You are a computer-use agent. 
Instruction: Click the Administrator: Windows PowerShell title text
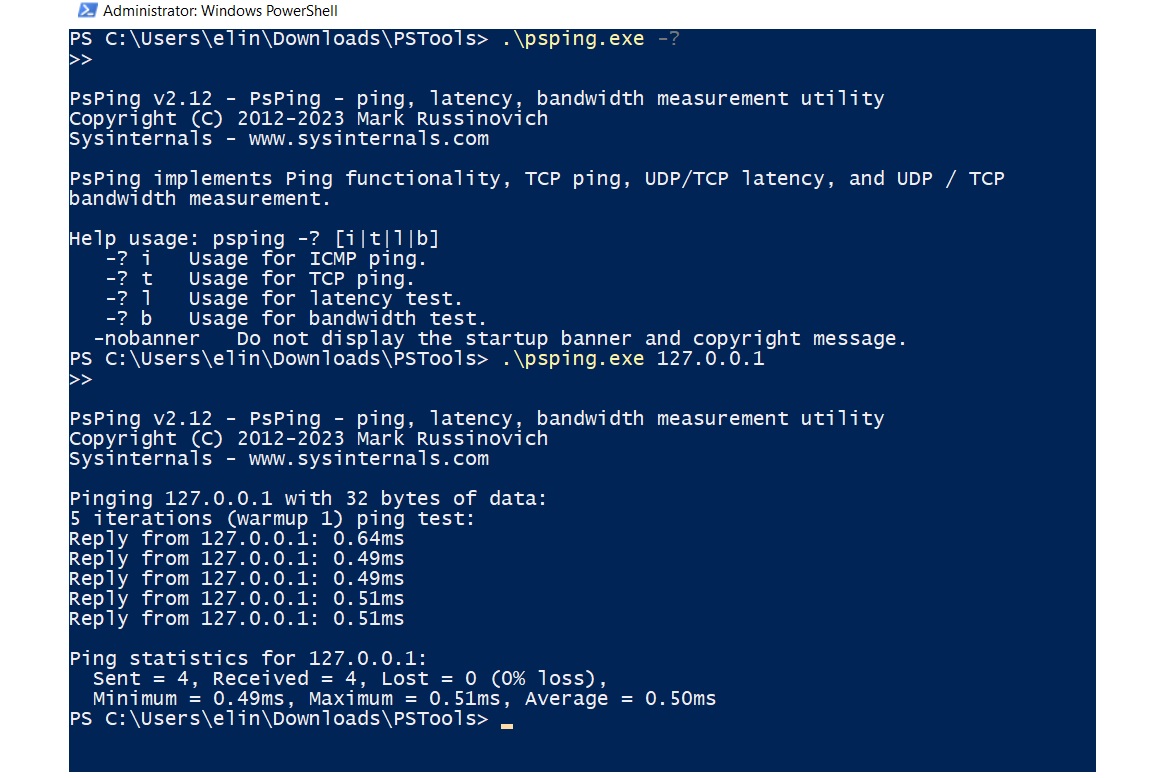(220, 11)
